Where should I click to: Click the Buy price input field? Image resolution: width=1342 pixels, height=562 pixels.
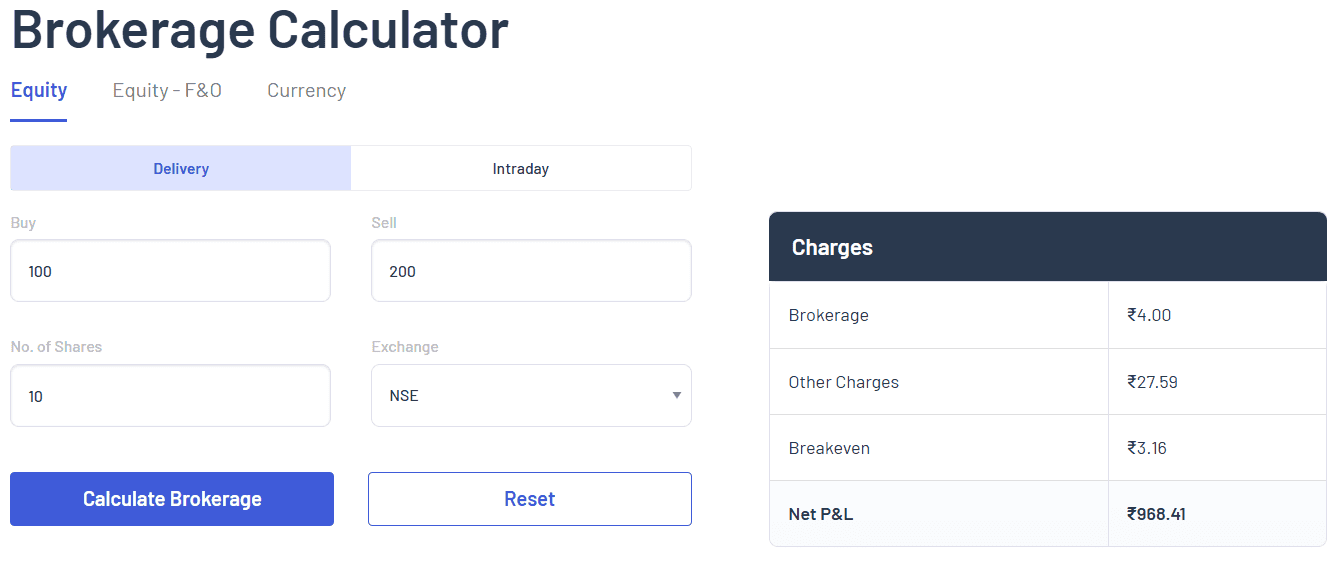click(x=170, y=271)
